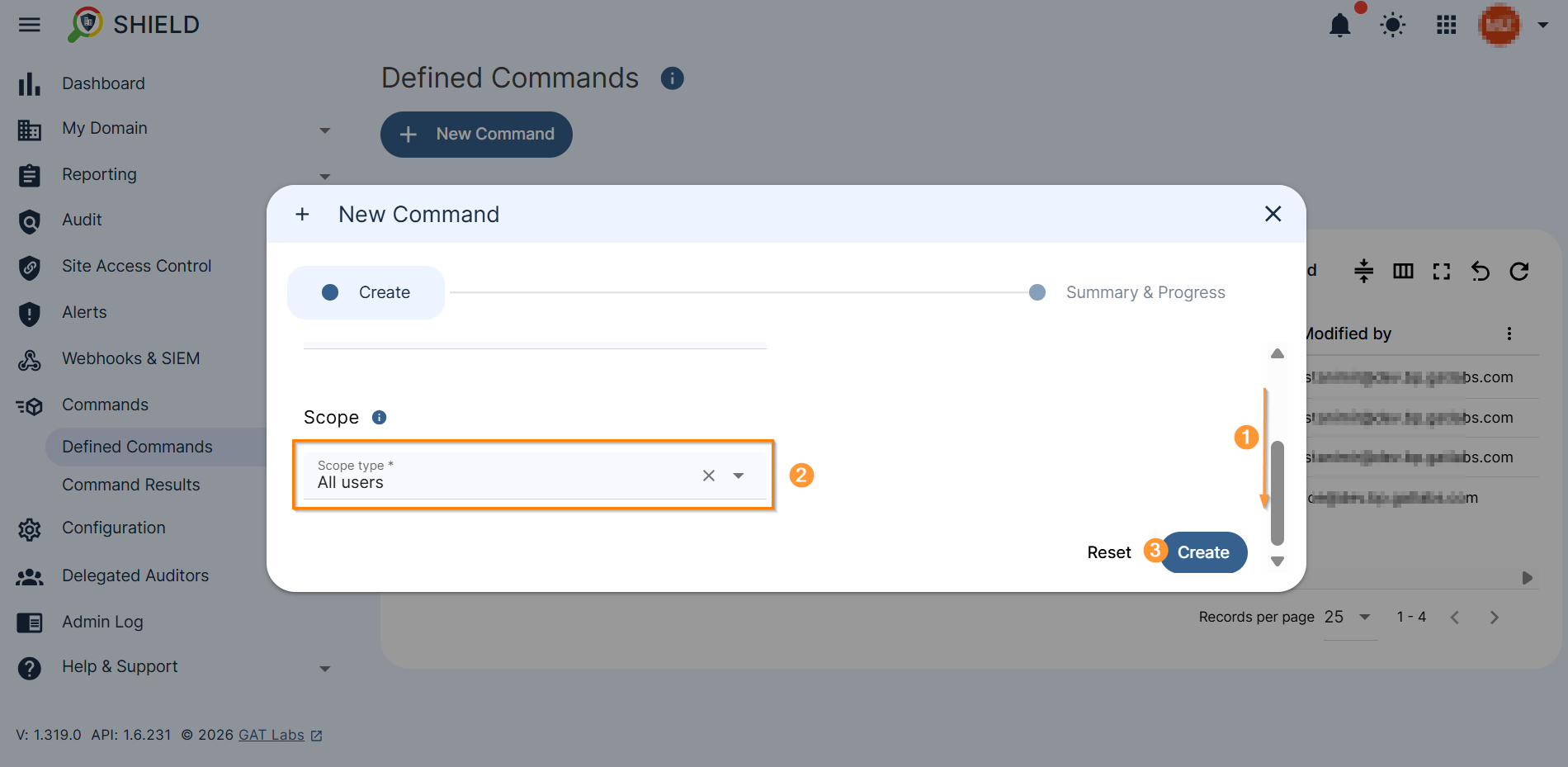1568x767 pixels.
Task: Clear the selected scope with the X icon
Action: (708, 476)
